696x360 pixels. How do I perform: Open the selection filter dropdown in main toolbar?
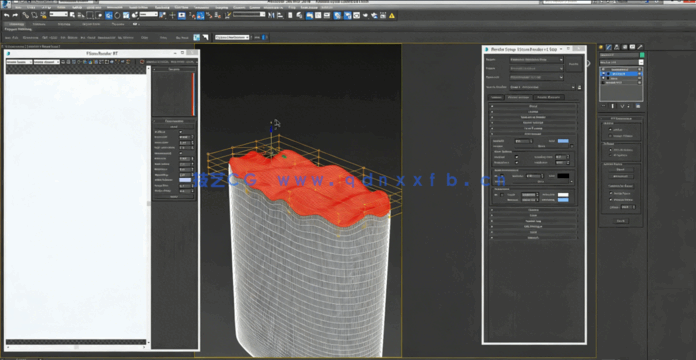coord(59,14)
